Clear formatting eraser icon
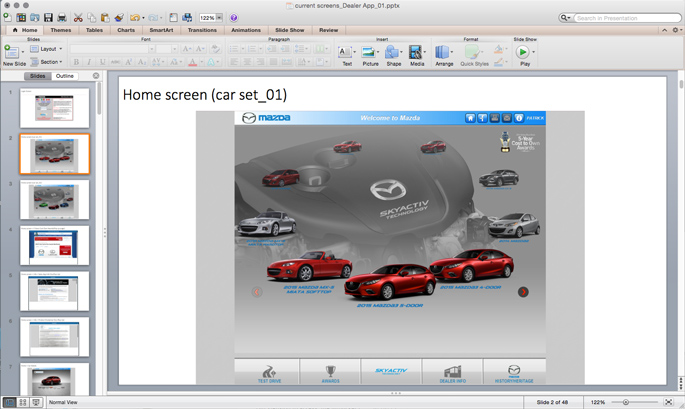685x409 pixels. [x=215, y=49]
